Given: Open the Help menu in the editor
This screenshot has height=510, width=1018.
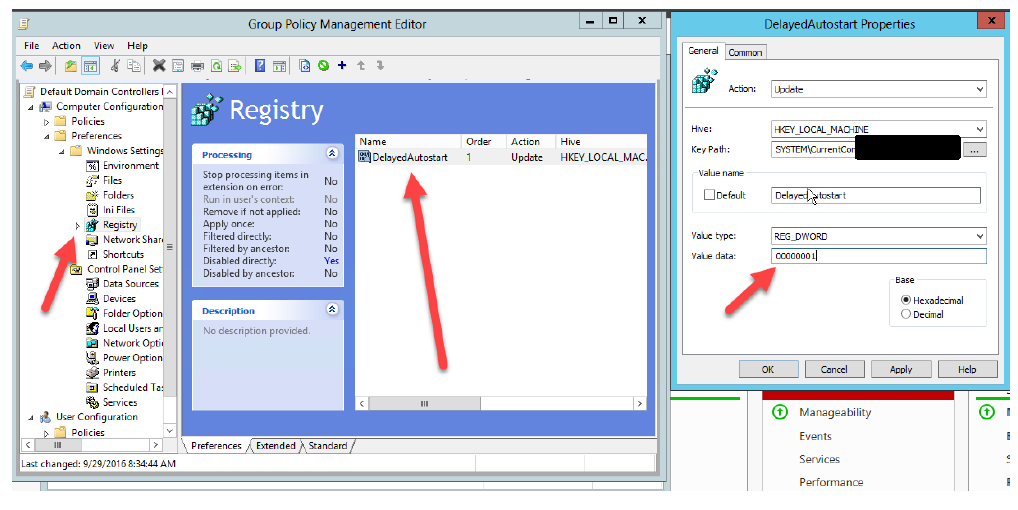Looking at the screenshot, I should [x=137, y=45].
